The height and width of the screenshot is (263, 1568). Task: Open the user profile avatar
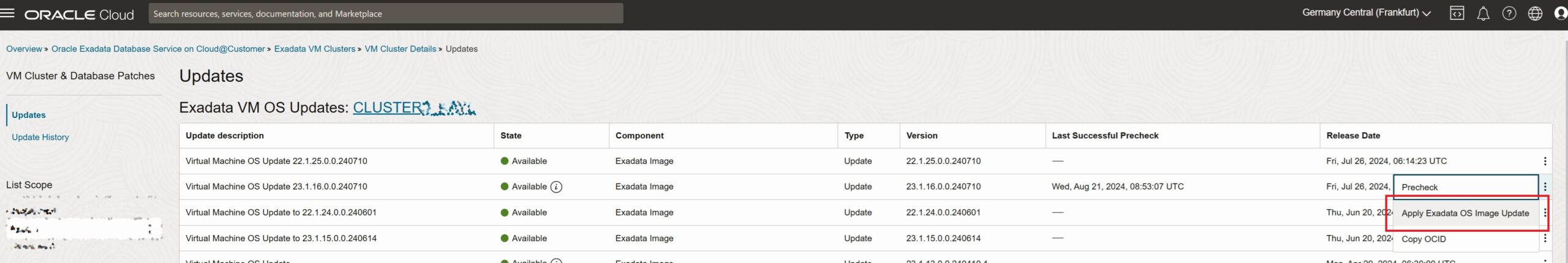click(1561, 13)
